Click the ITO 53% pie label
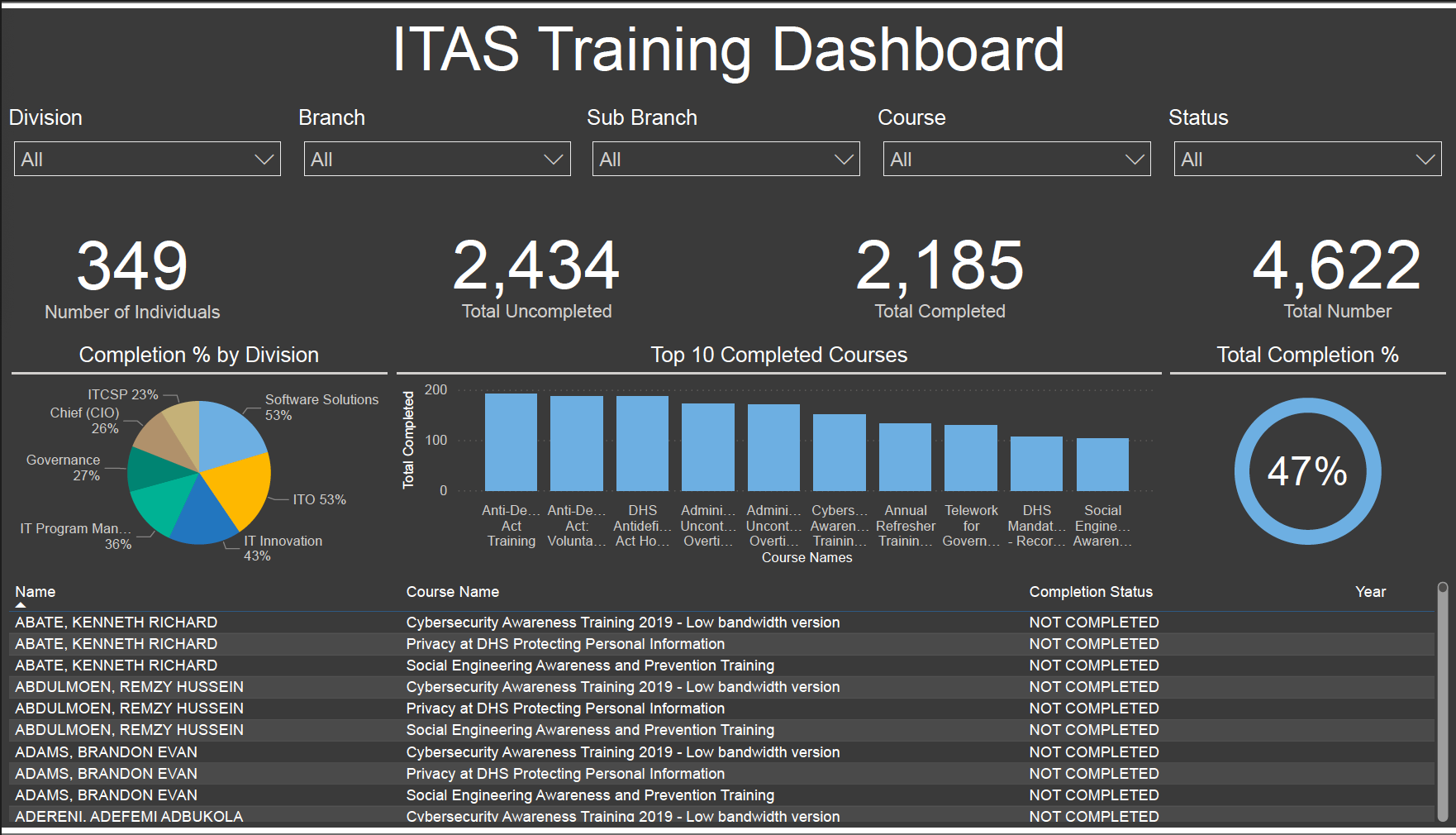The height and width of the screenshot is (835, 1456). click(319, 499)
